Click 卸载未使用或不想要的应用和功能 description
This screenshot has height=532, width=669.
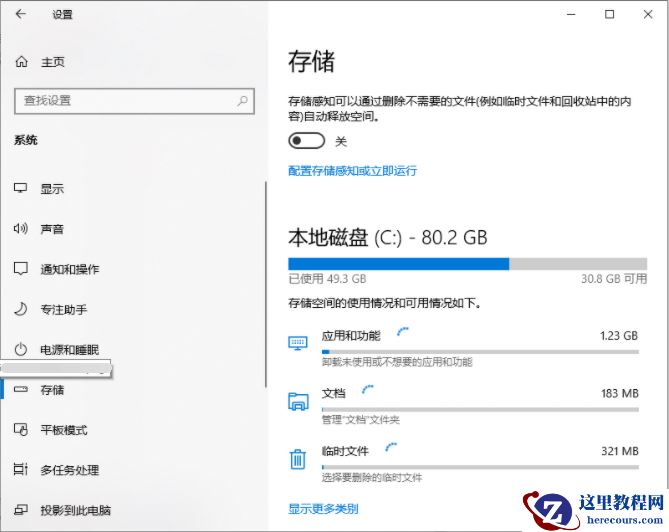click(x=397, y=362)
